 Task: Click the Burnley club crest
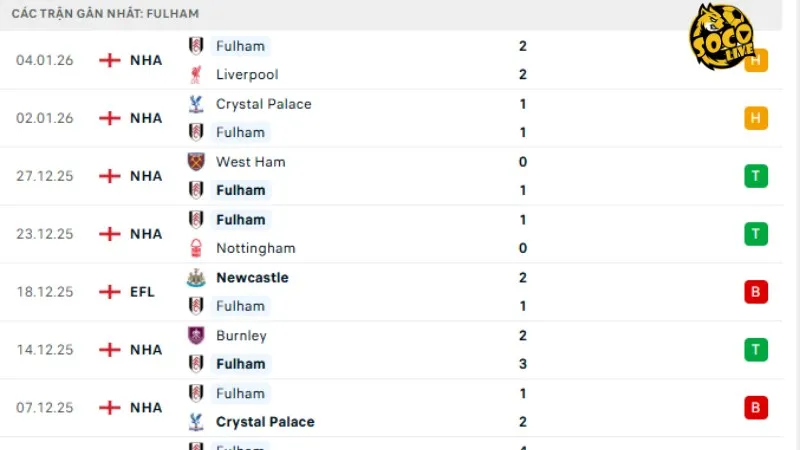196,336
